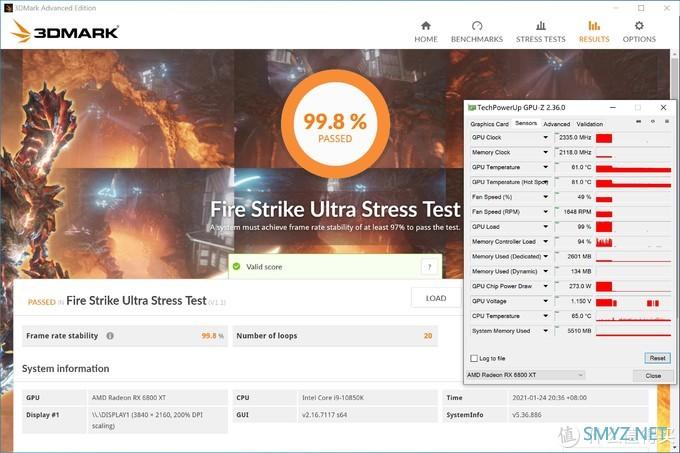
Task: Go to Stress Tests in 3DMark
Action: (x=540, y=32)
